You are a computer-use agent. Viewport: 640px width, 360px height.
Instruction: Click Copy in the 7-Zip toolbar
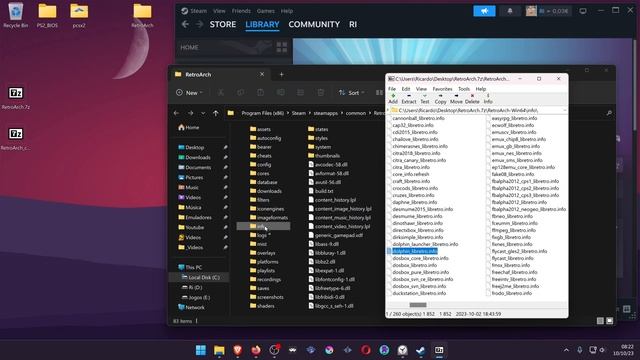[440, 98]
